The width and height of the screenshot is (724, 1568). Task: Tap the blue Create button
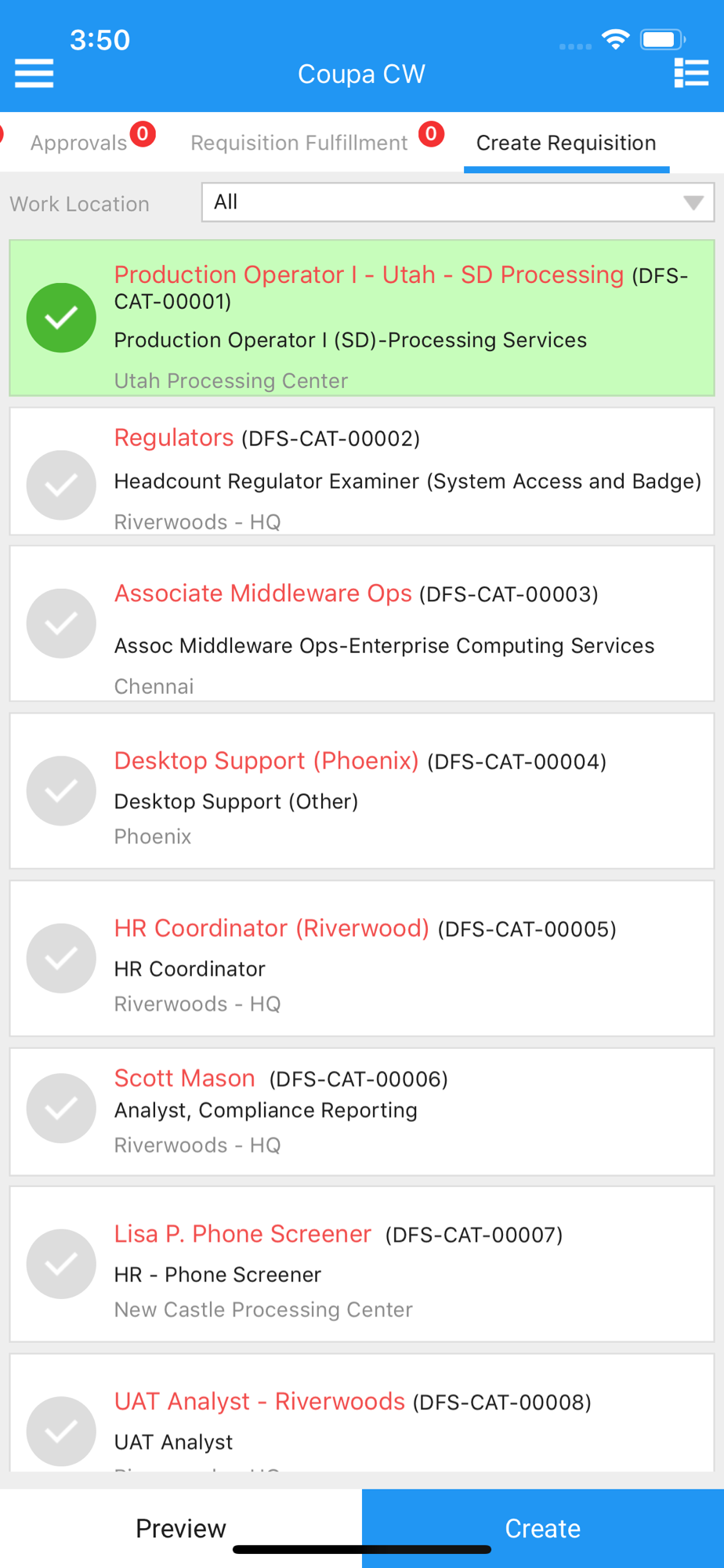pyautogui.click(x=543, y=1528)
